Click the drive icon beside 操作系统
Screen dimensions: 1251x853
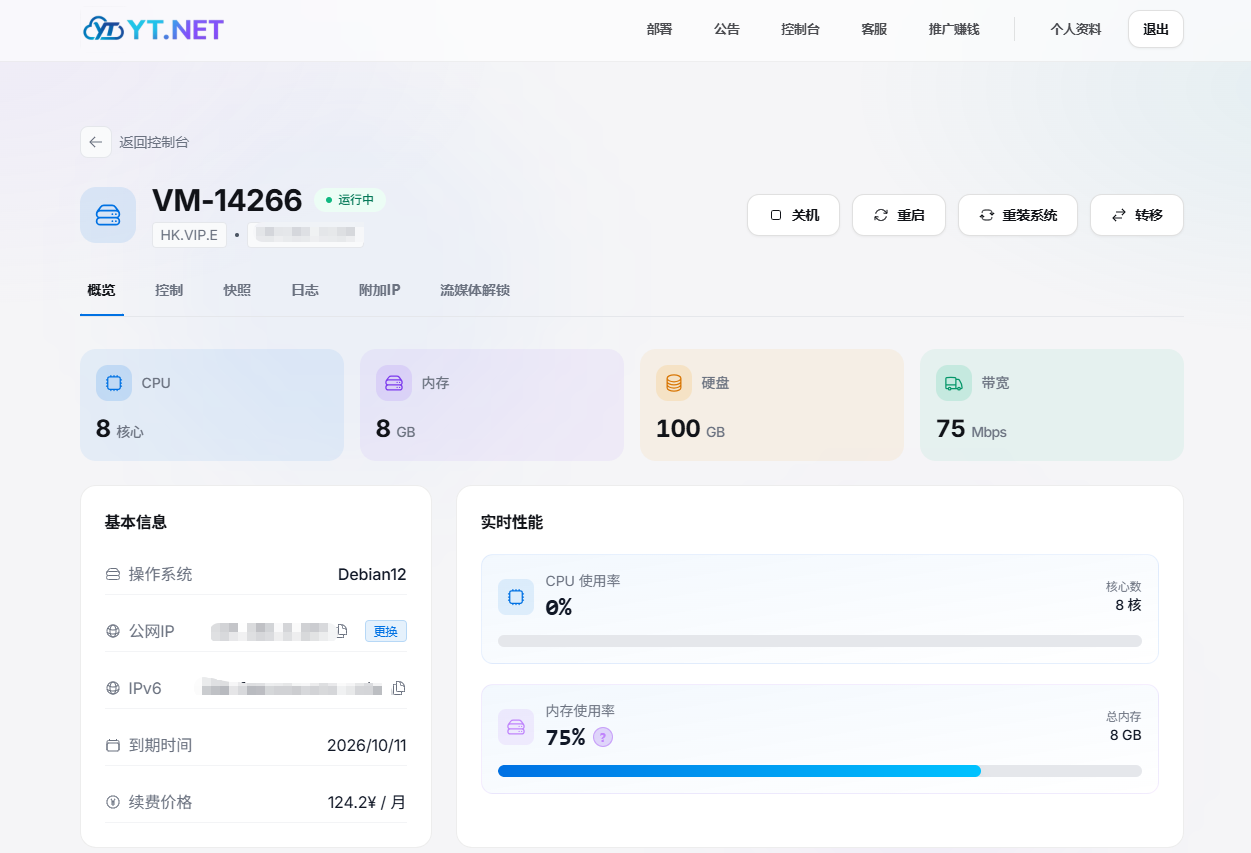click(x=113, y=574)
